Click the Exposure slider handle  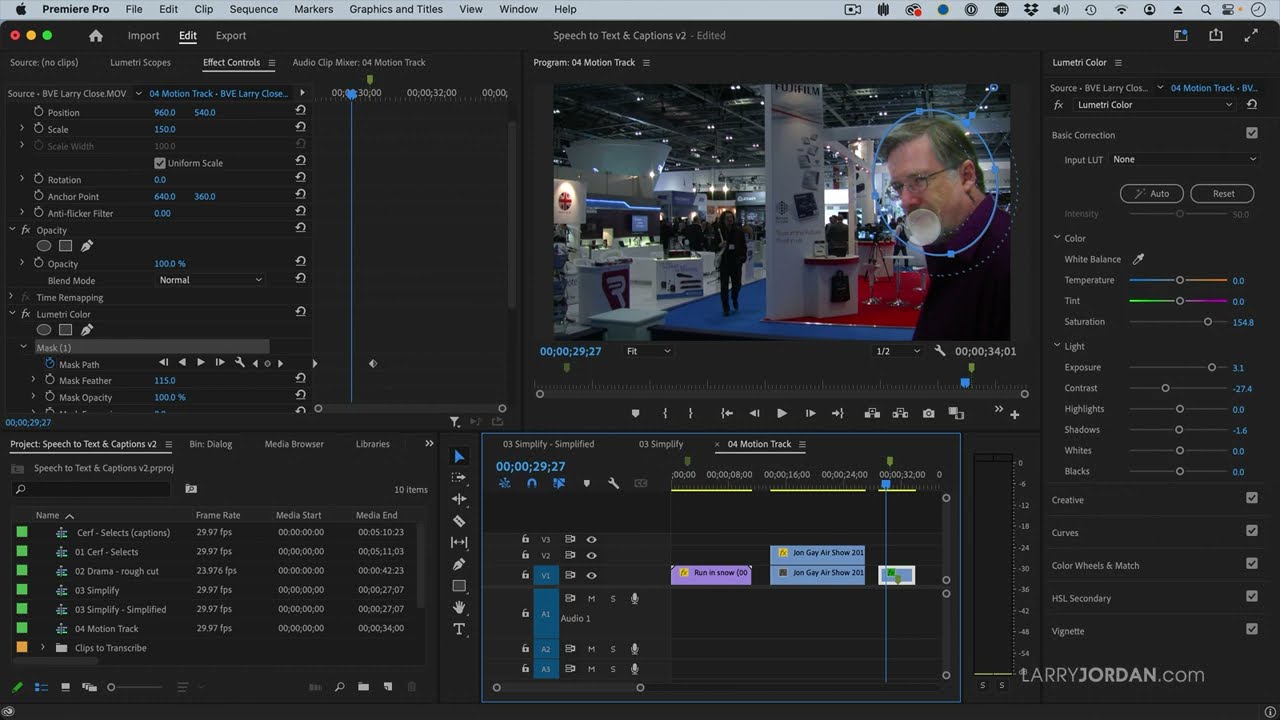(x=1212, y=368)
